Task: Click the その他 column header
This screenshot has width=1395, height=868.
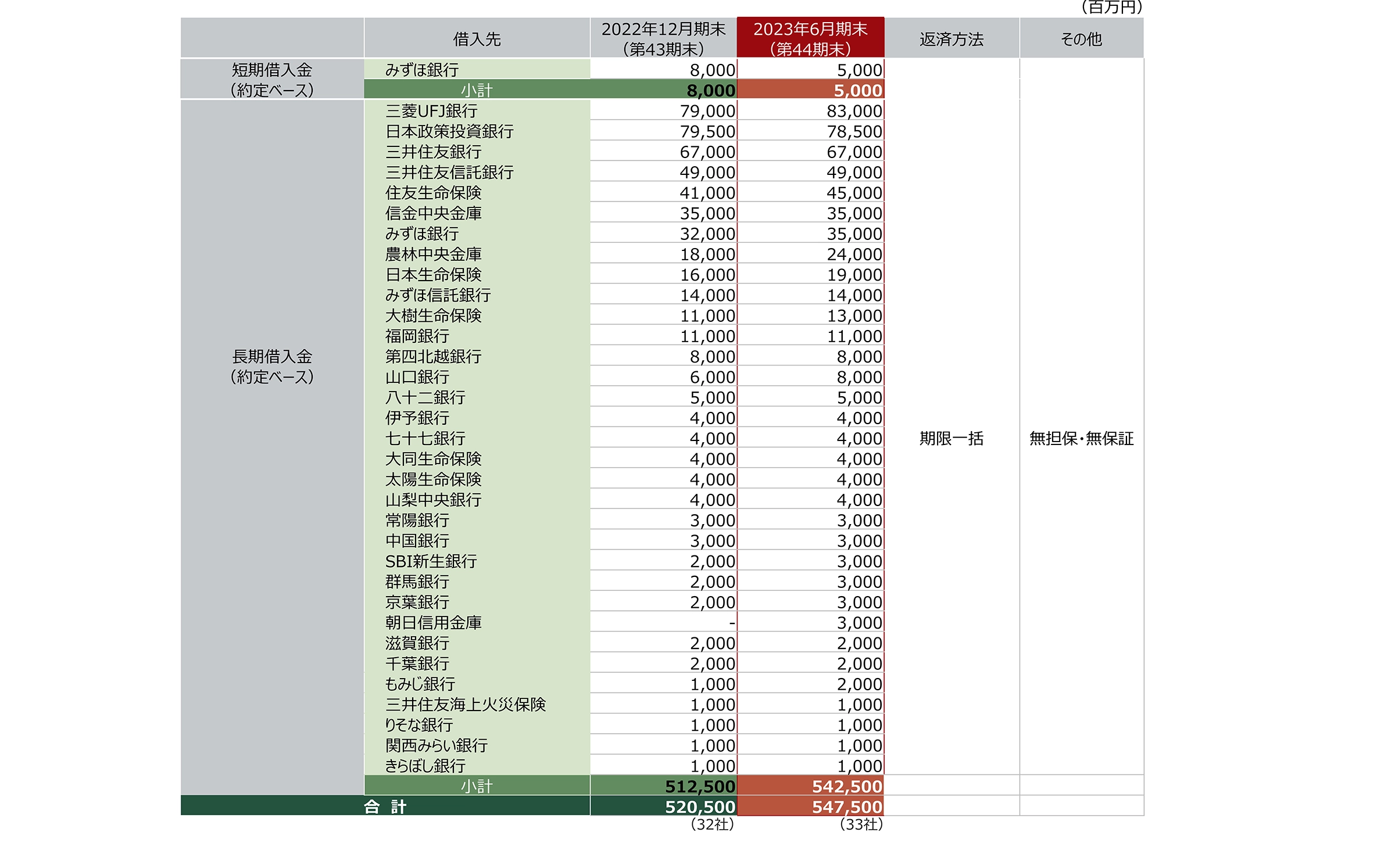Action: click(x=1081, y=39)
